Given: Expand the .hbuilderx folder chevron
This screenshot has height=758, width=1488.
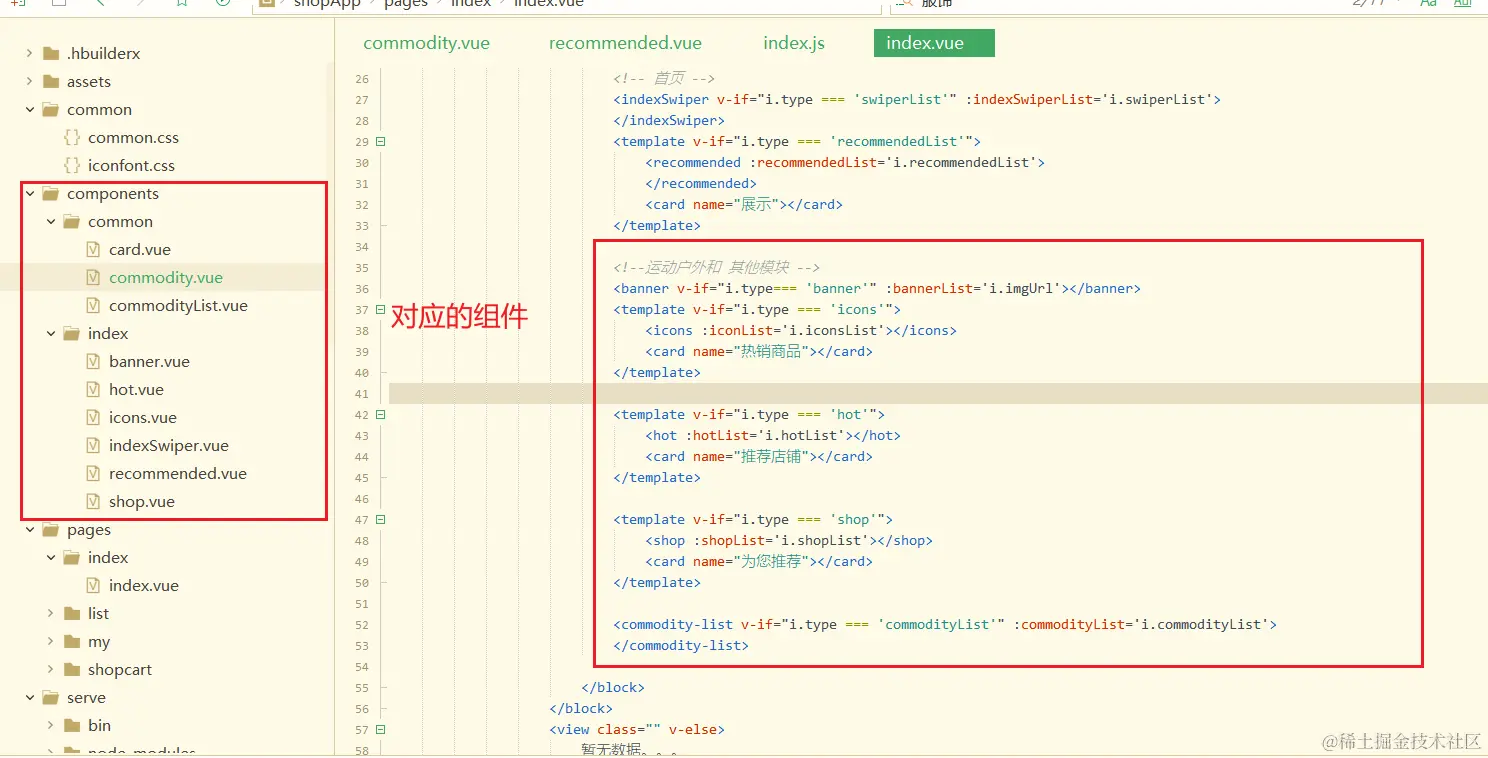Looking at the screenshot, I should (x=30, y=54).
